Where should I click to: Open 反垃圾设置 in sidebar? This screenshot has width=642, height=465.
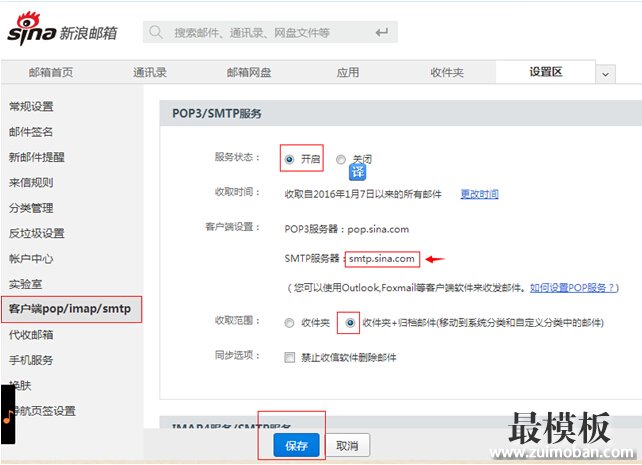(37, 233)
